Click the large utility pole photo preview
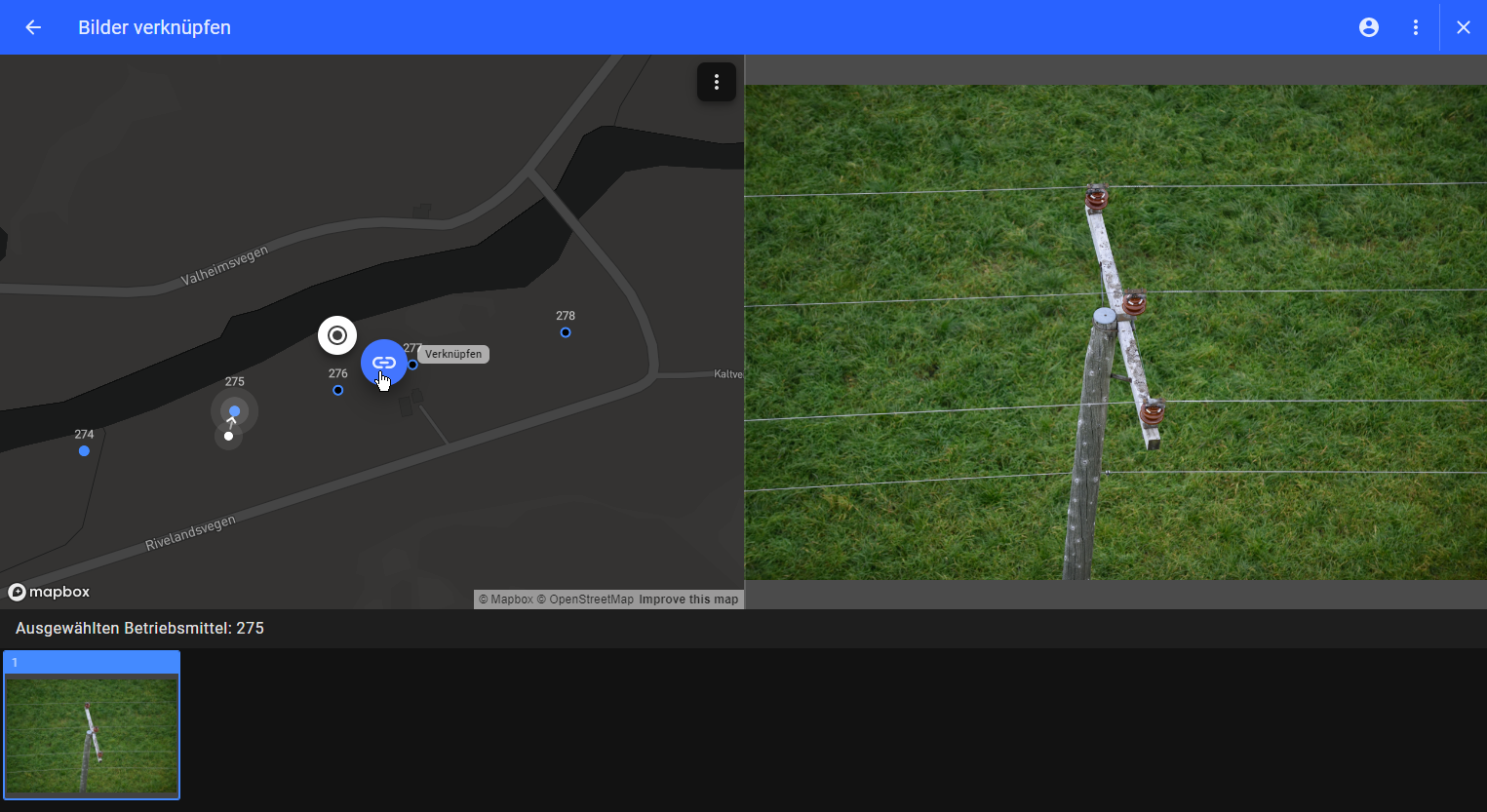Viewport: 1487px width, 812px height. click(1115, 332)
